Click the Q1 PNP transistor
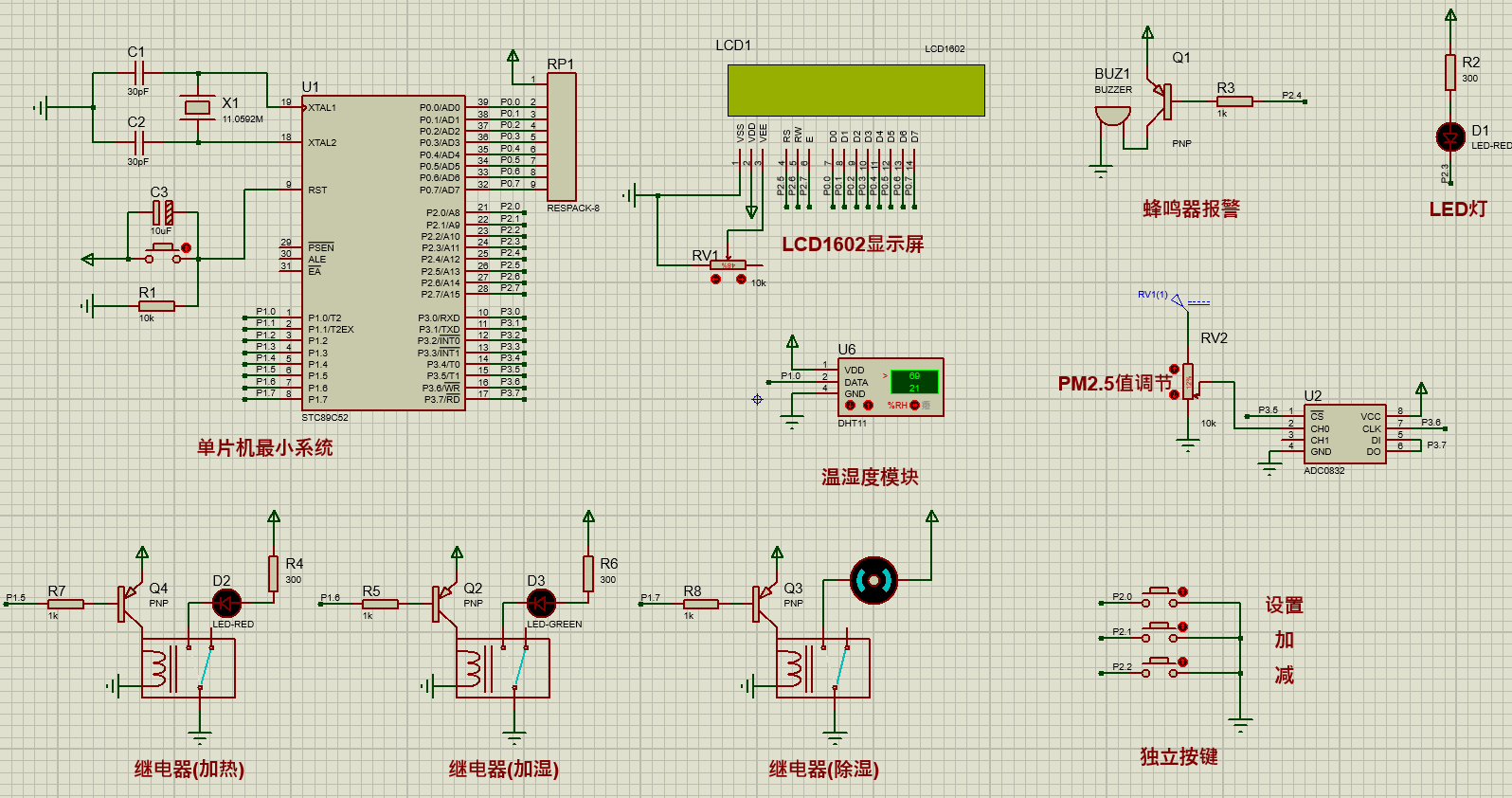 pos(1163,100)
